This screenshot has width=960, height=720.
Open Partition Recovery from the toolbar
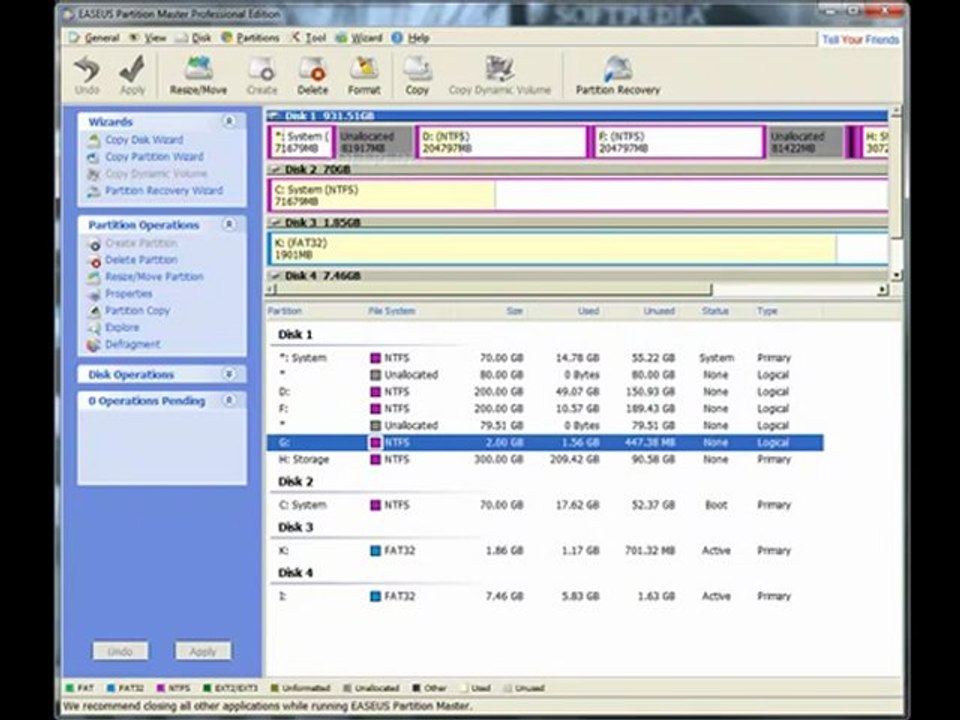click(618, 75)
